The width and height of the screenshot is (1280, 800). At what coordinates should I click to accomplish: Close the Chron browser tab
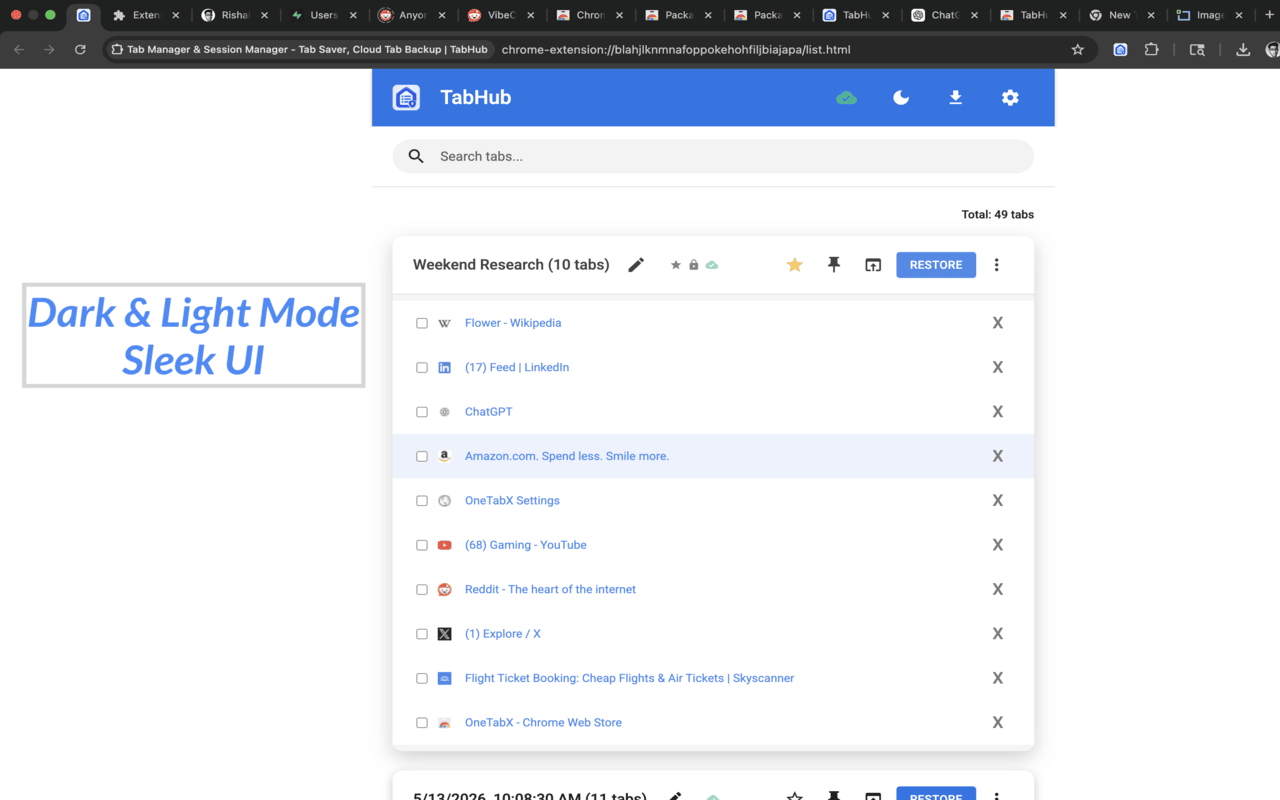pos(619,15)
